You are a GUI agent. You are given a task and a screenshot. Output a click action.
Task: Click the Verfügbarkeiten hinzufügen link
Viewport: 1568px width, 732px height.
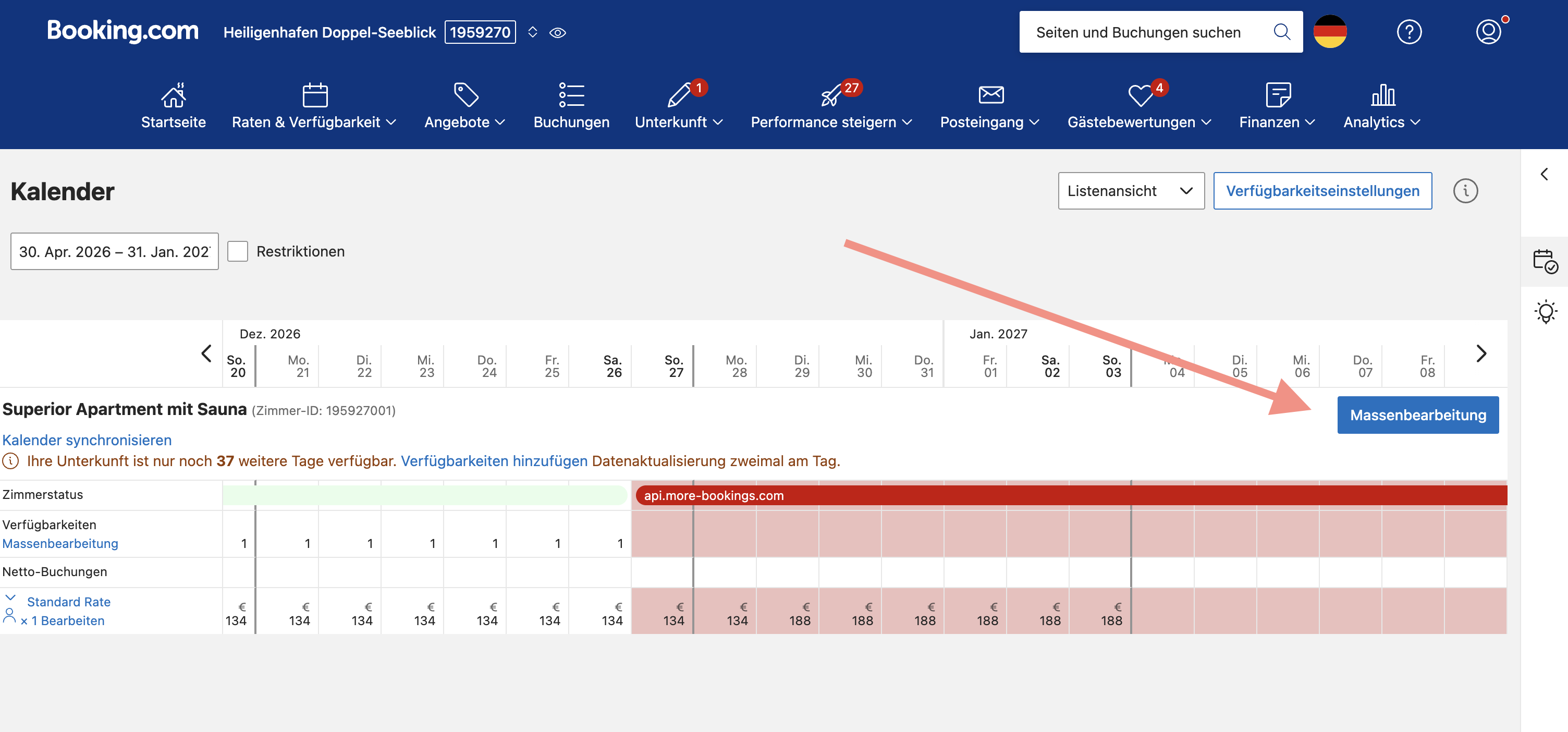tap(494, 461)
